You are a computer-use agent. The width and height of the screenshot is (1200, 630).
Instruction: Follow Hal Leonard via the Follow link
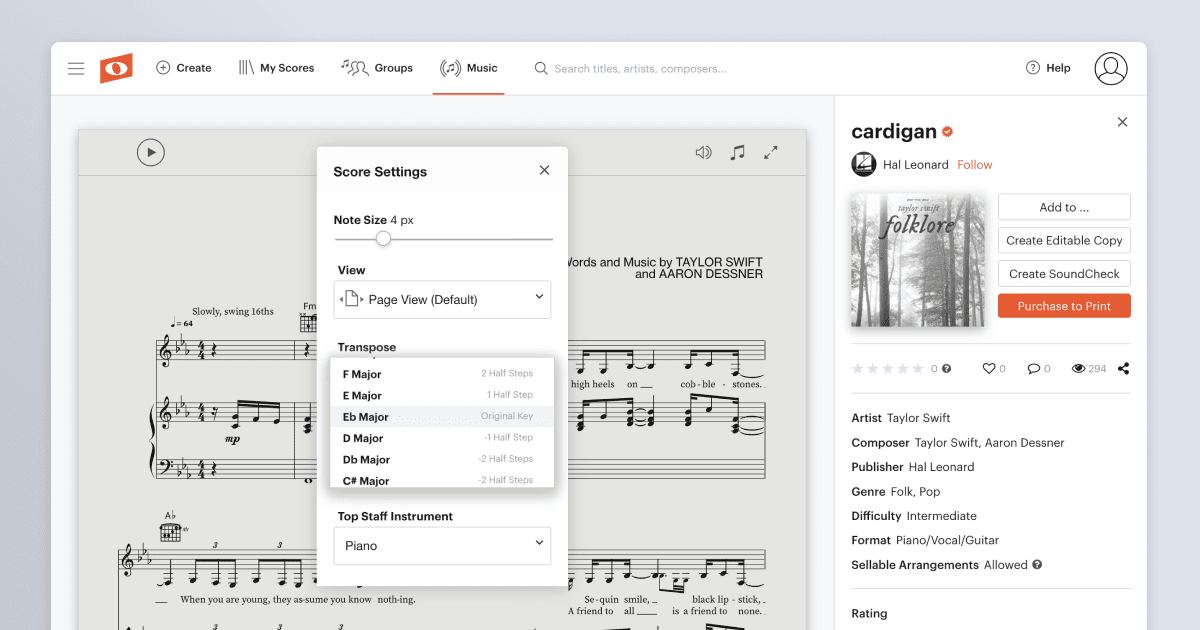[x=975, y=164]
